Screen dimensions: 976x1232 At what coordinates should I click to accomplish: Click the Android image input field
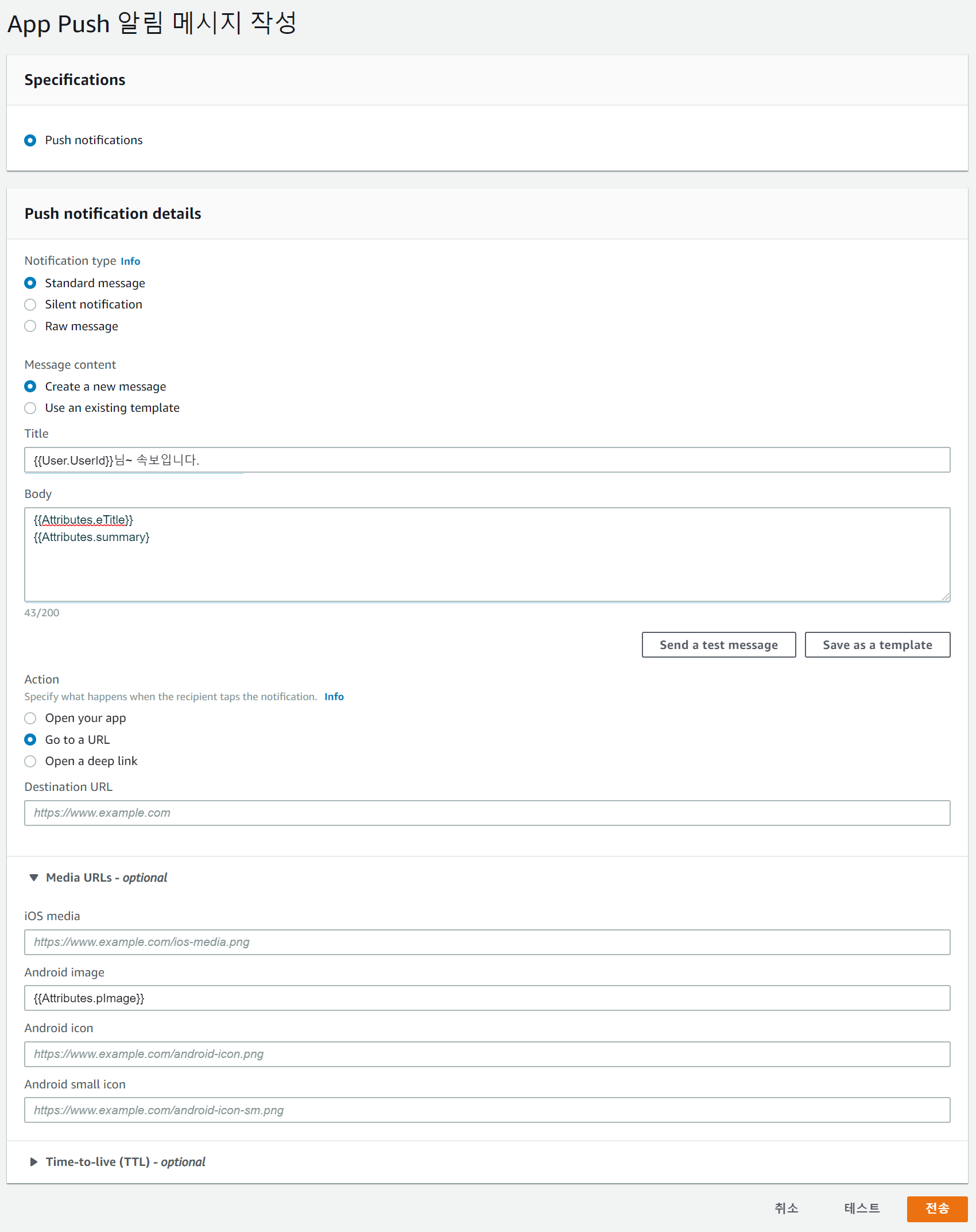(487, 998)
